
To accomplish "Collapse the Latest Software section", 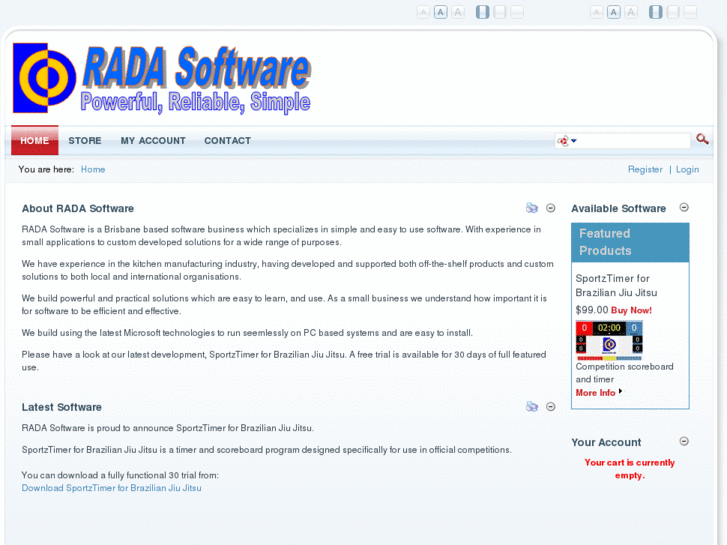I will coord(550,407).
